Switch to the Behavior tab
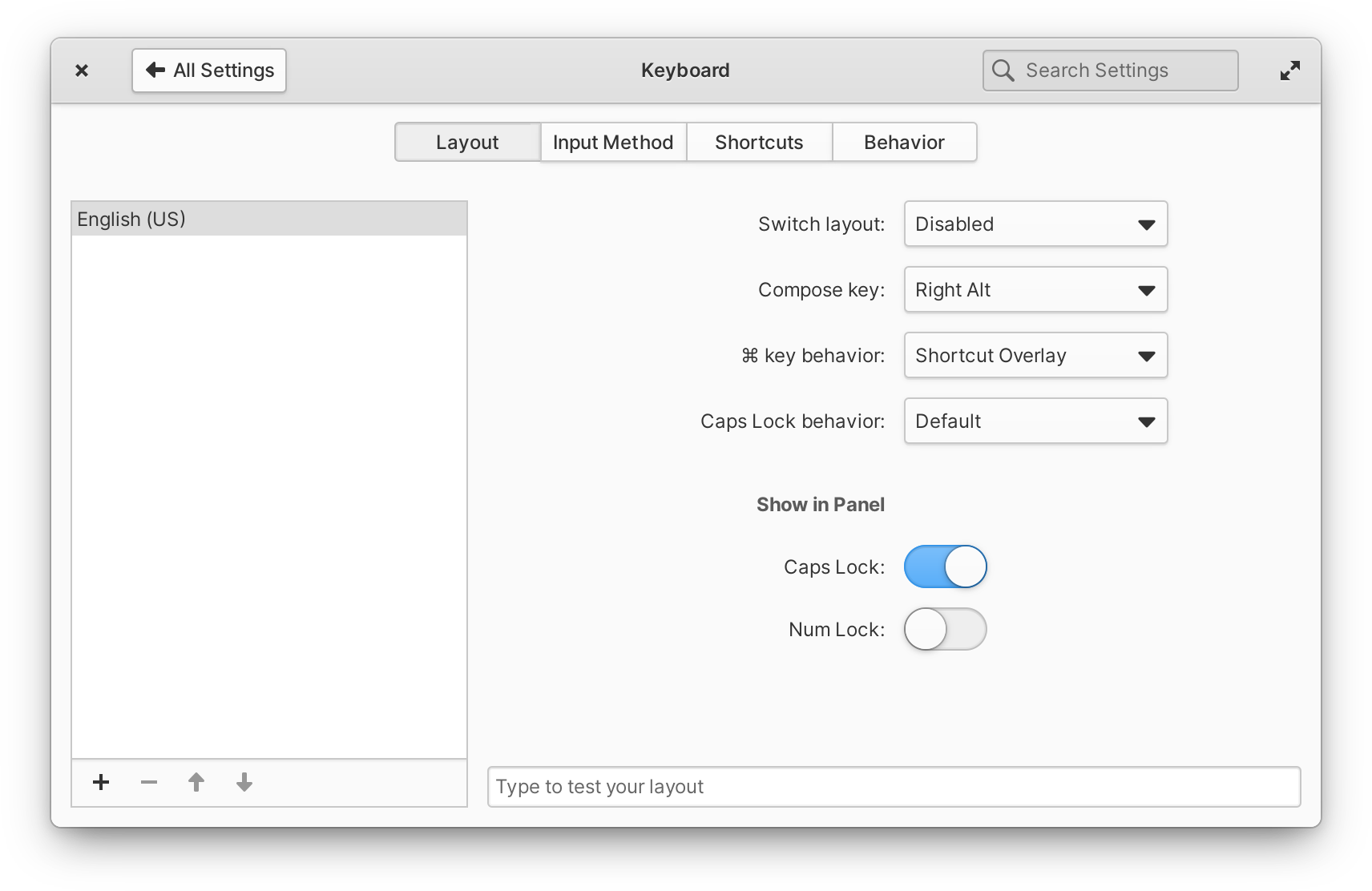 (904, 142)
